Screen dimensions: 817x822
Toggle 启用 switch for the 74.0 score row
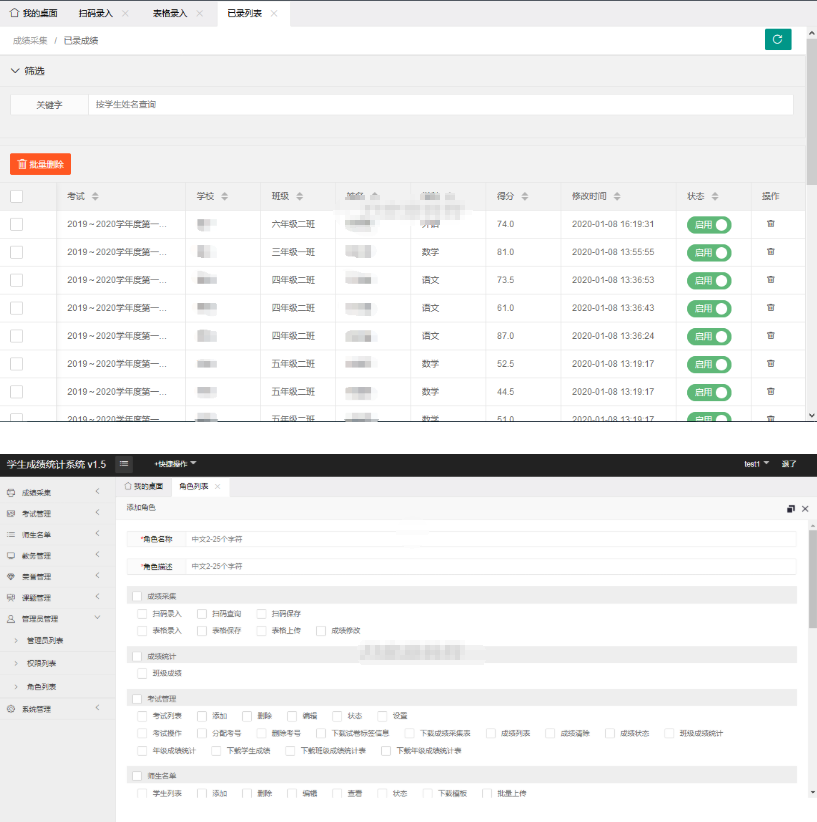[x=708, y=225]
